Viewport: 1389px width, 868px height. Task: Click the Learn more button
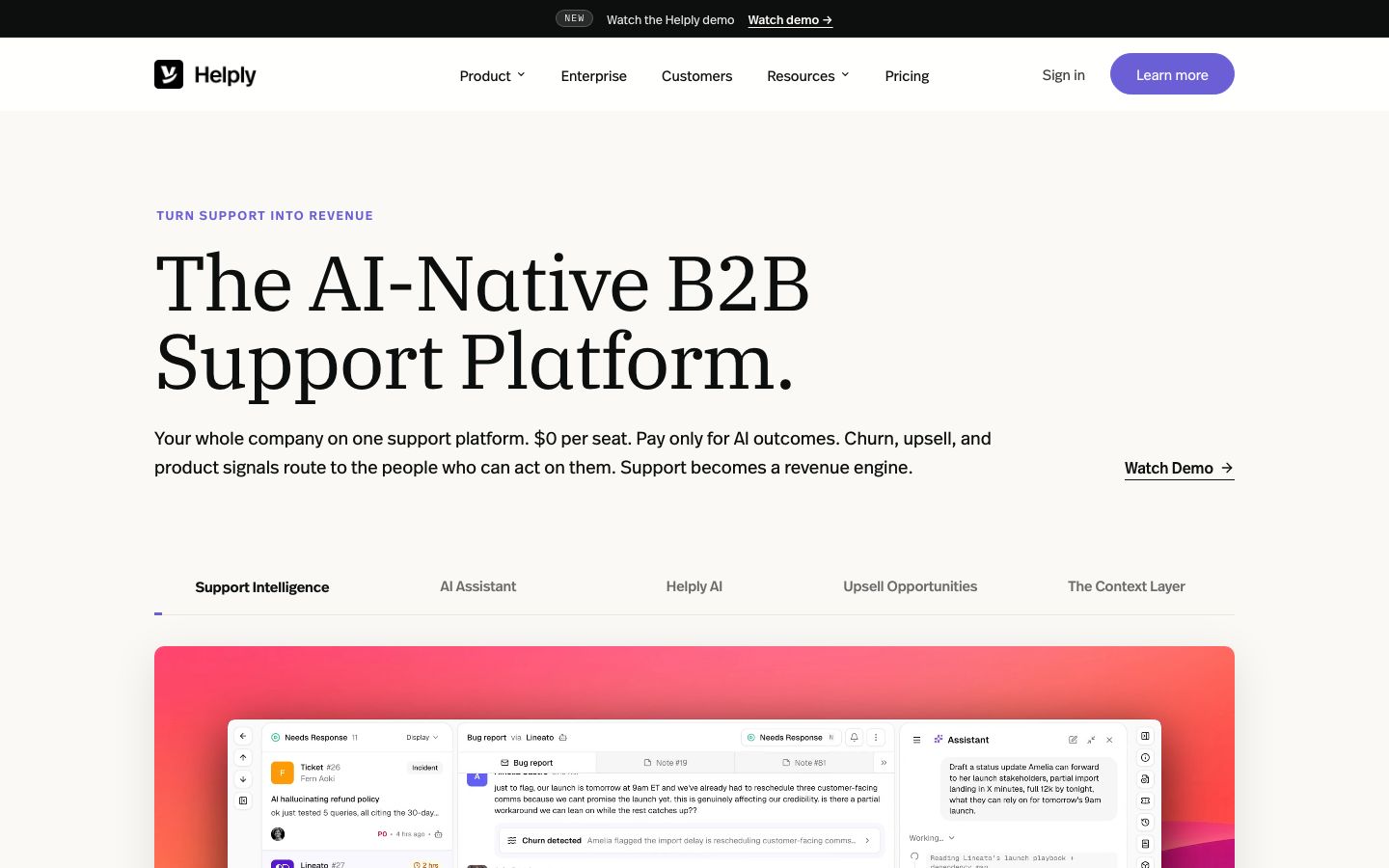(x=1172, y=74)
